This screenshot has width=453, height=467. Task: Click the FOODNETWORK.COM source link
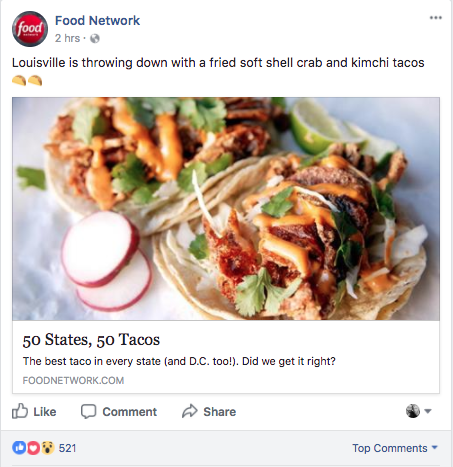(73, 380)
